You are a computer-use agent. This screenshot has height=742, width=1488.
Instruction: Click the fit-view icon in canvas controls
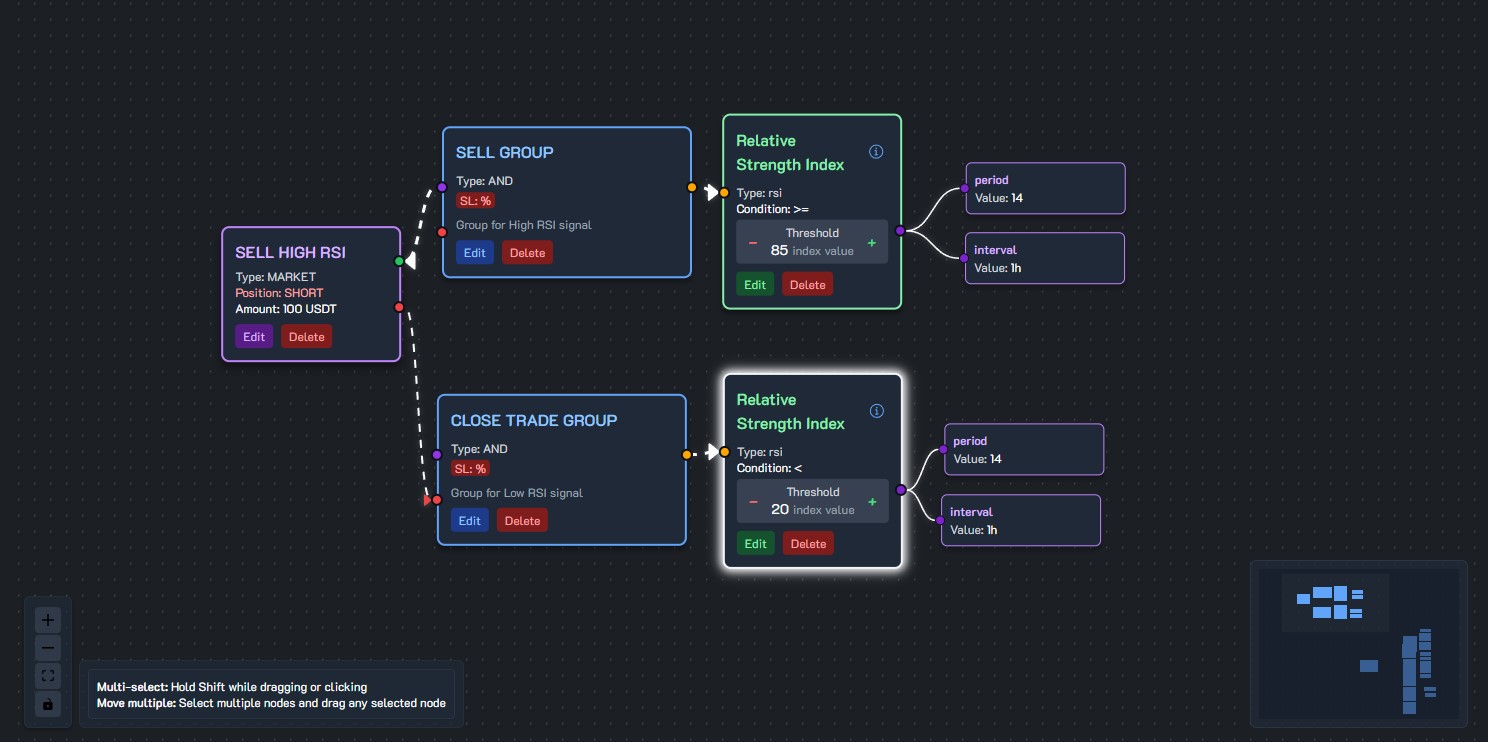(x=47, y=675)
